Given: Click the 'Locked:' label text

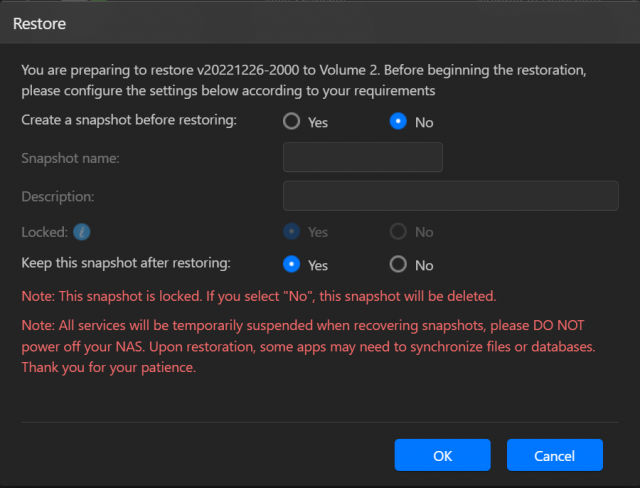Looking at the screenshot, I should [44, 232].
